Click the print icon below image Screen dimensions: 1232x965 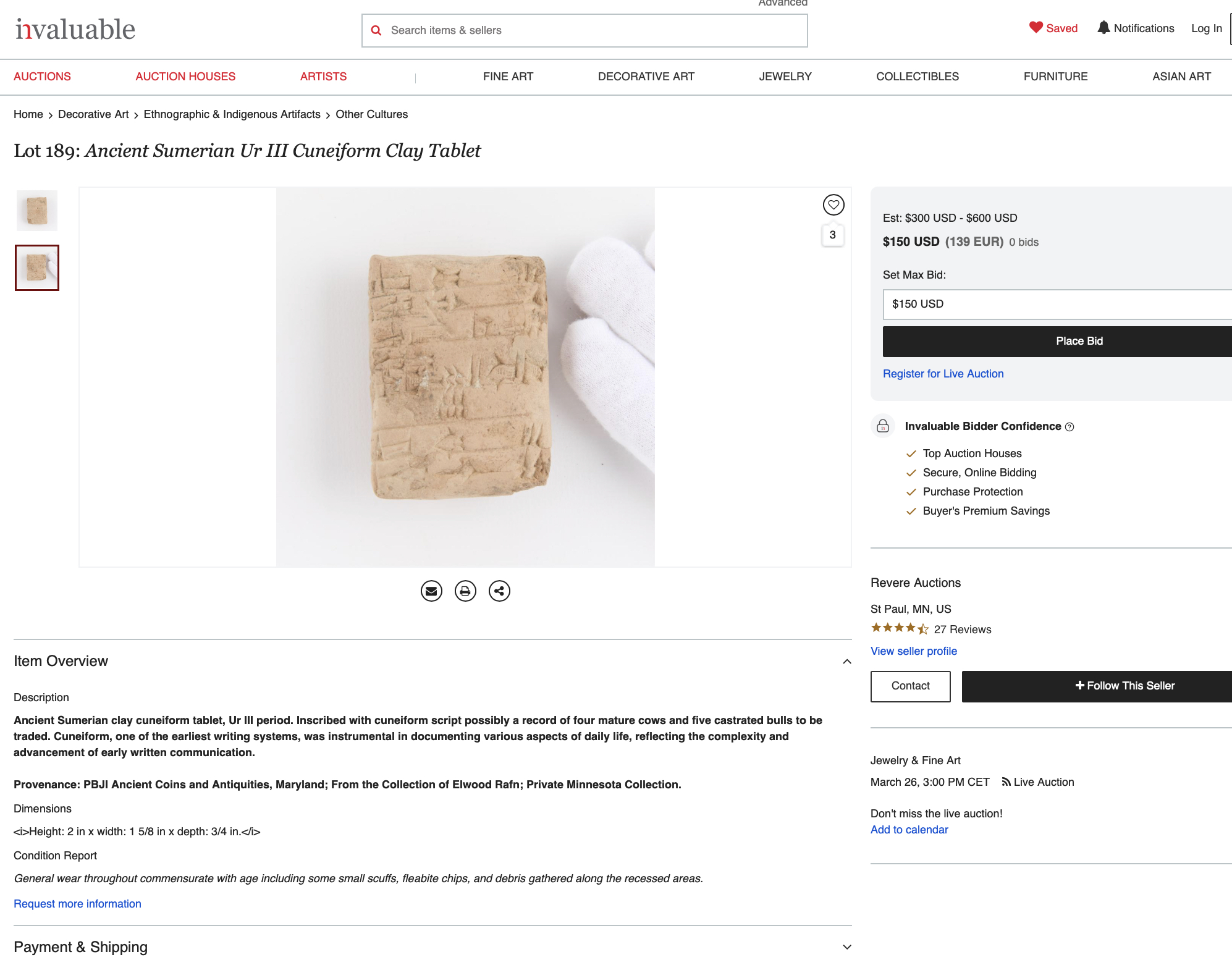point(465,591)
